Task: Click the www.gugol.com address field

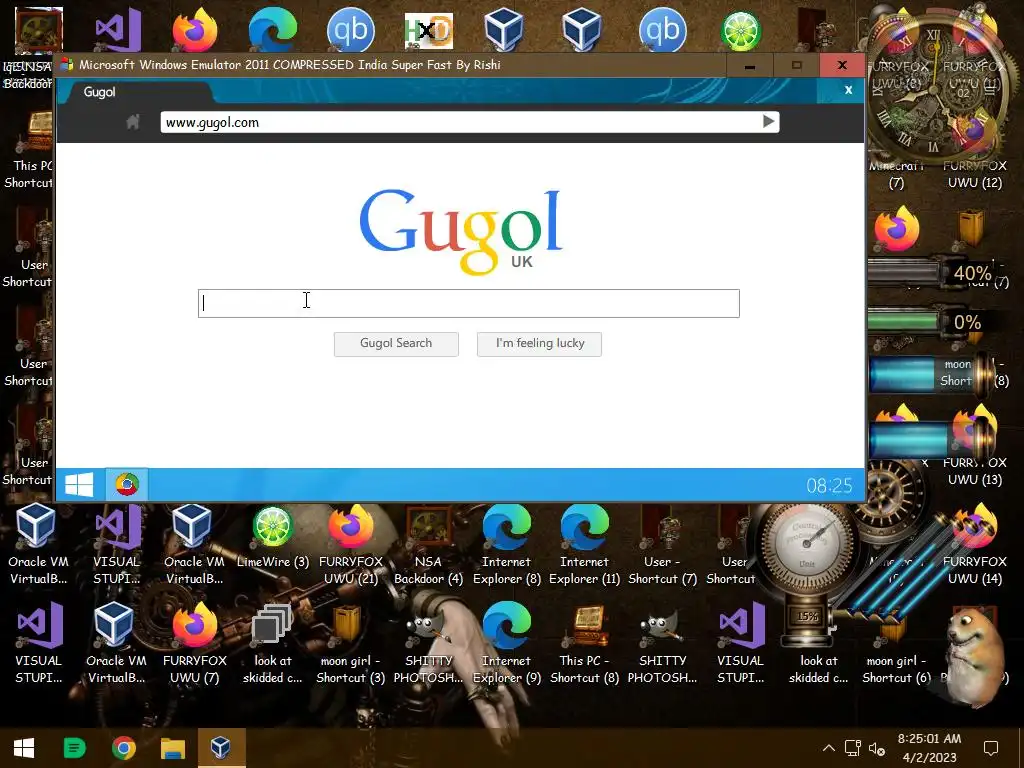Action: click(470, 122)
